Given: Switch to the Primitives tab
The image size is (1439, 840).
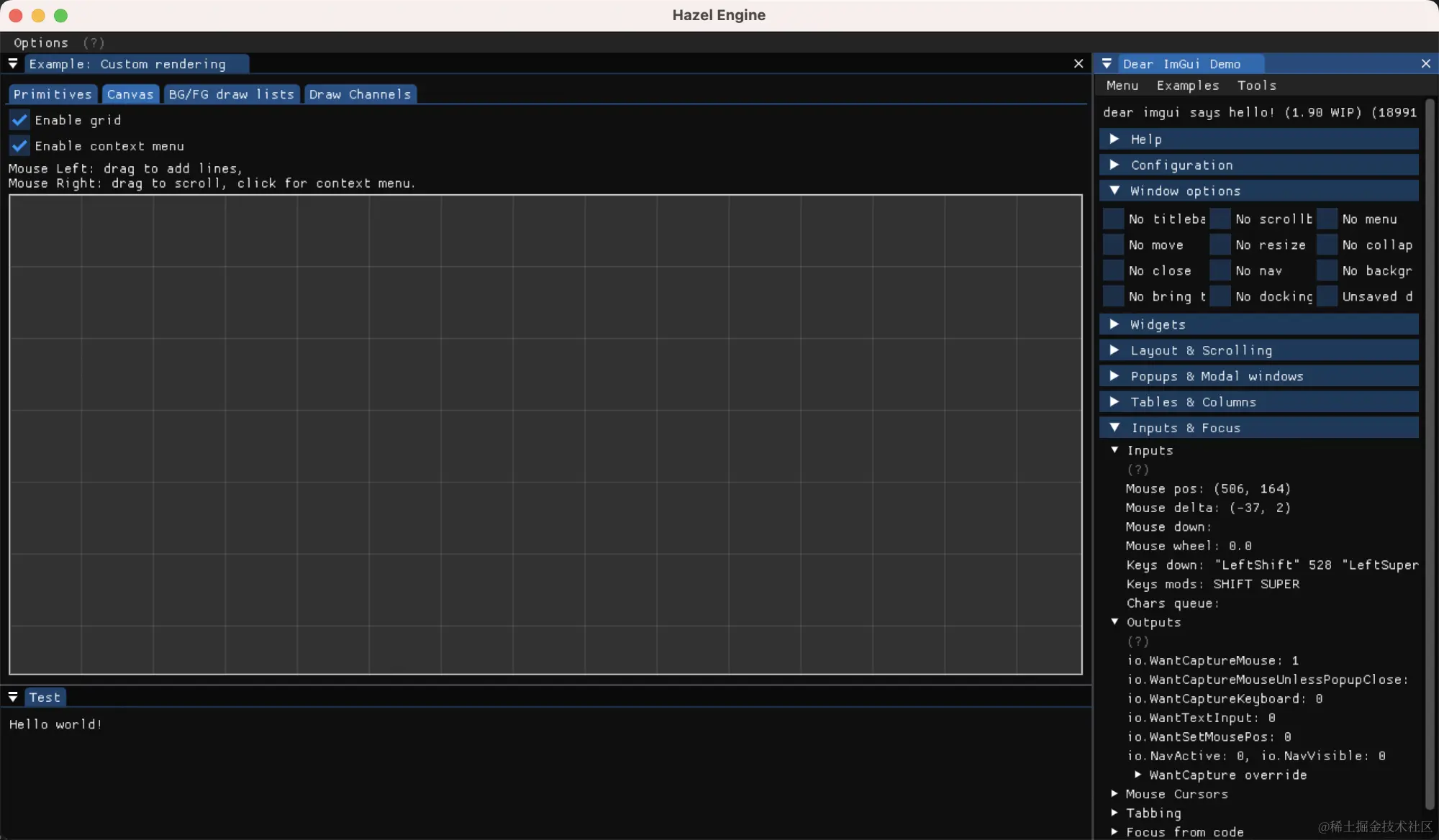Looking at the screenshot, I should [53, 94].
